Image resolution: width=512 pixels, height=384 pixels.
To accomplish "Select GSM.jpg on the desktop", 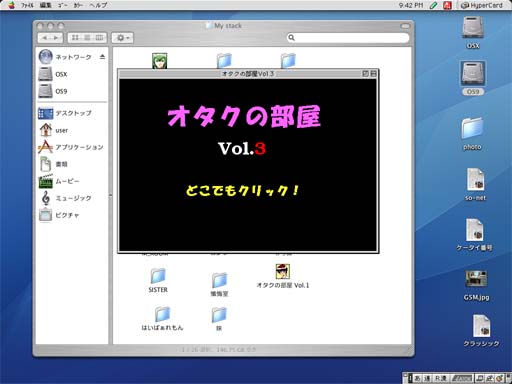I will tap(476, 285).
